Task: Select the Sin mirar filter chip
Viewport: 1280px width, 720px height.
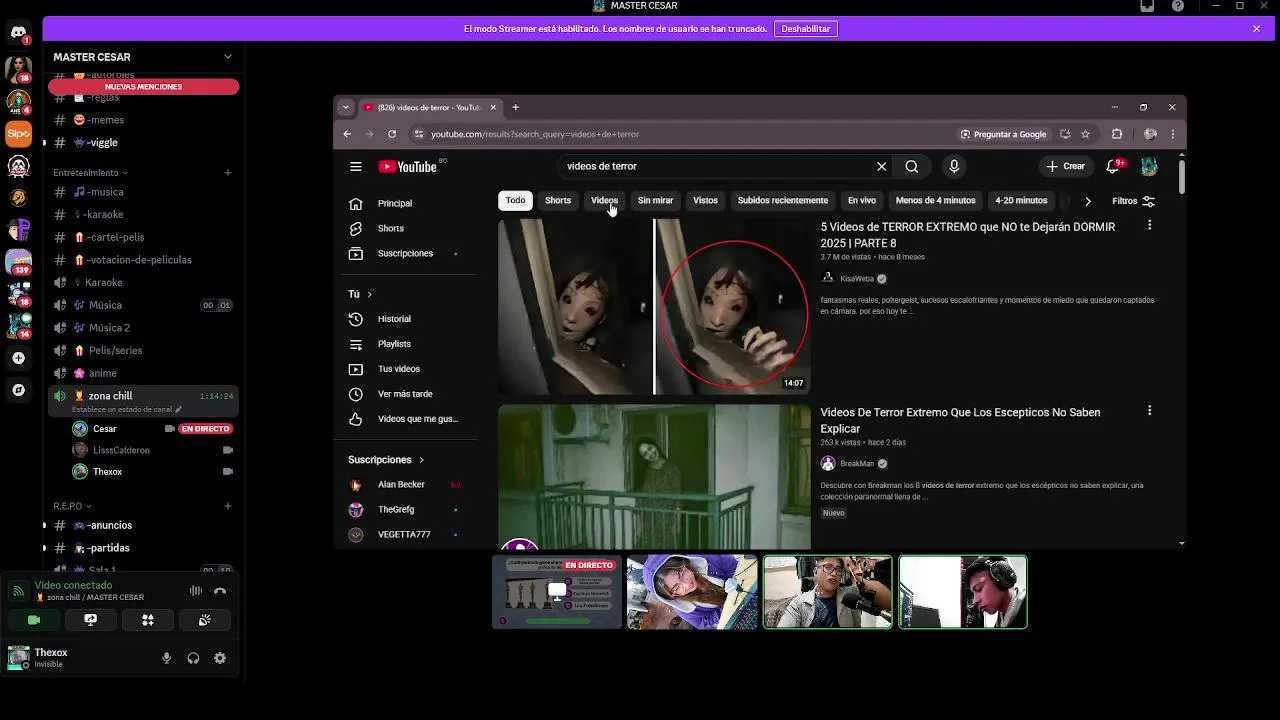Action: 655,200
